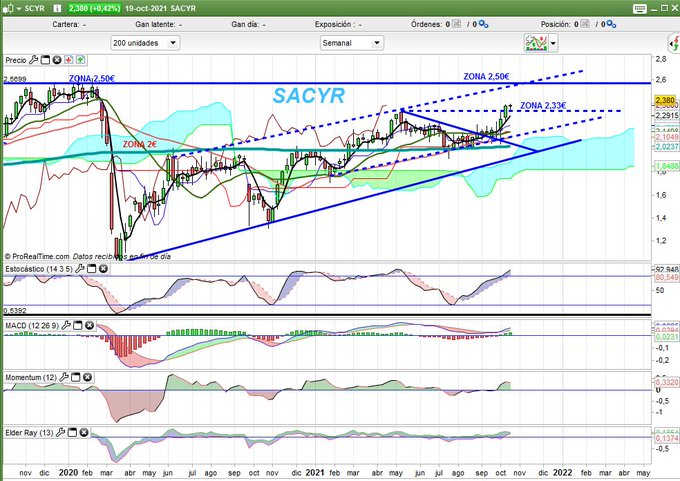Open the 200 unidades dropdown

(x=145, y=43)
